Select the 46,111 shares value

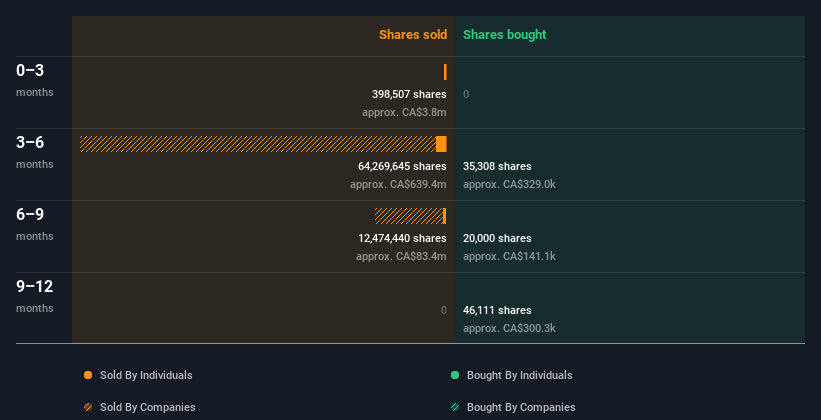(497, 311)
